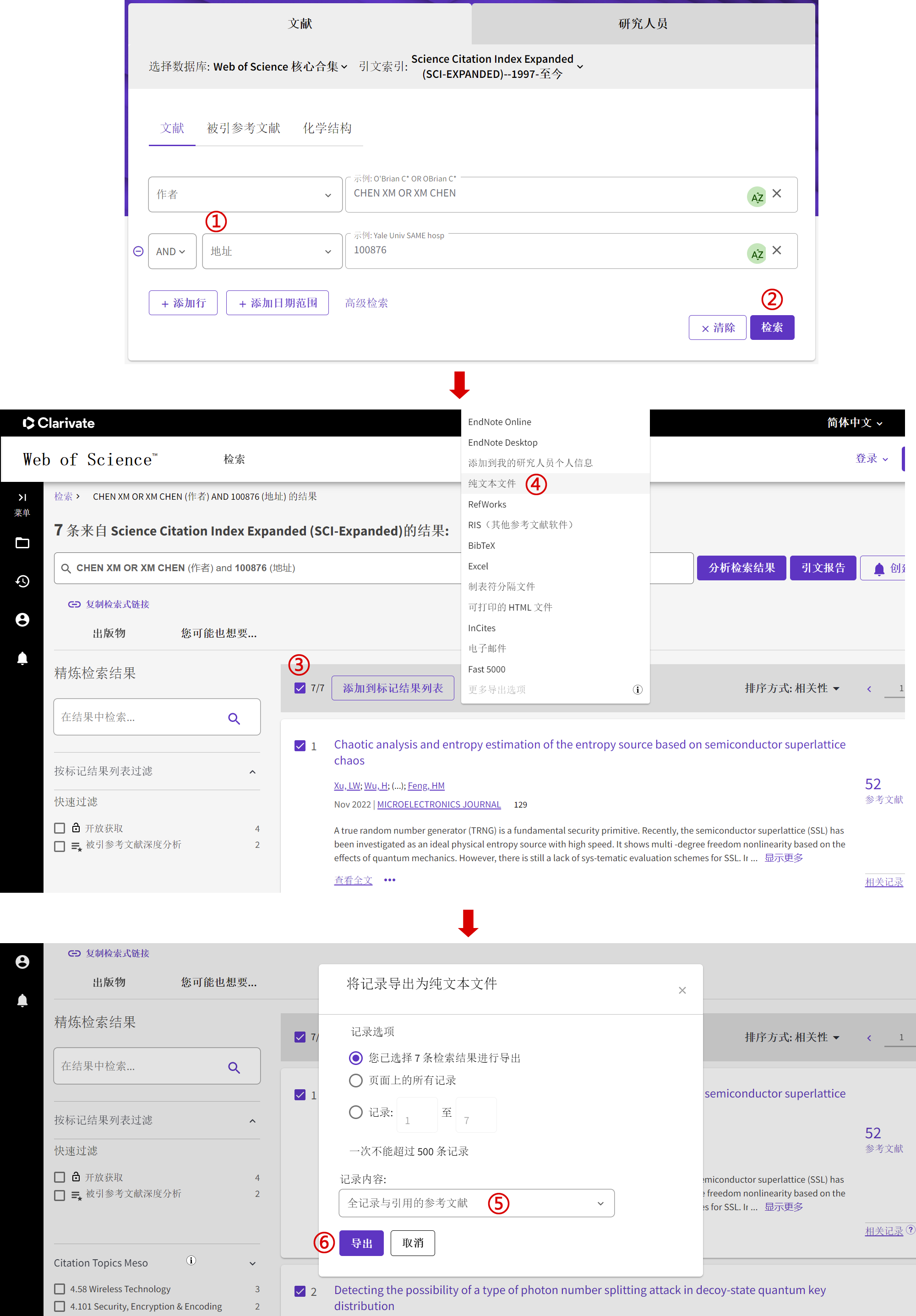Open the marked list folder in left sidebar
The height and width of the screenshot is (1316, 916).
tap(22, 542)
